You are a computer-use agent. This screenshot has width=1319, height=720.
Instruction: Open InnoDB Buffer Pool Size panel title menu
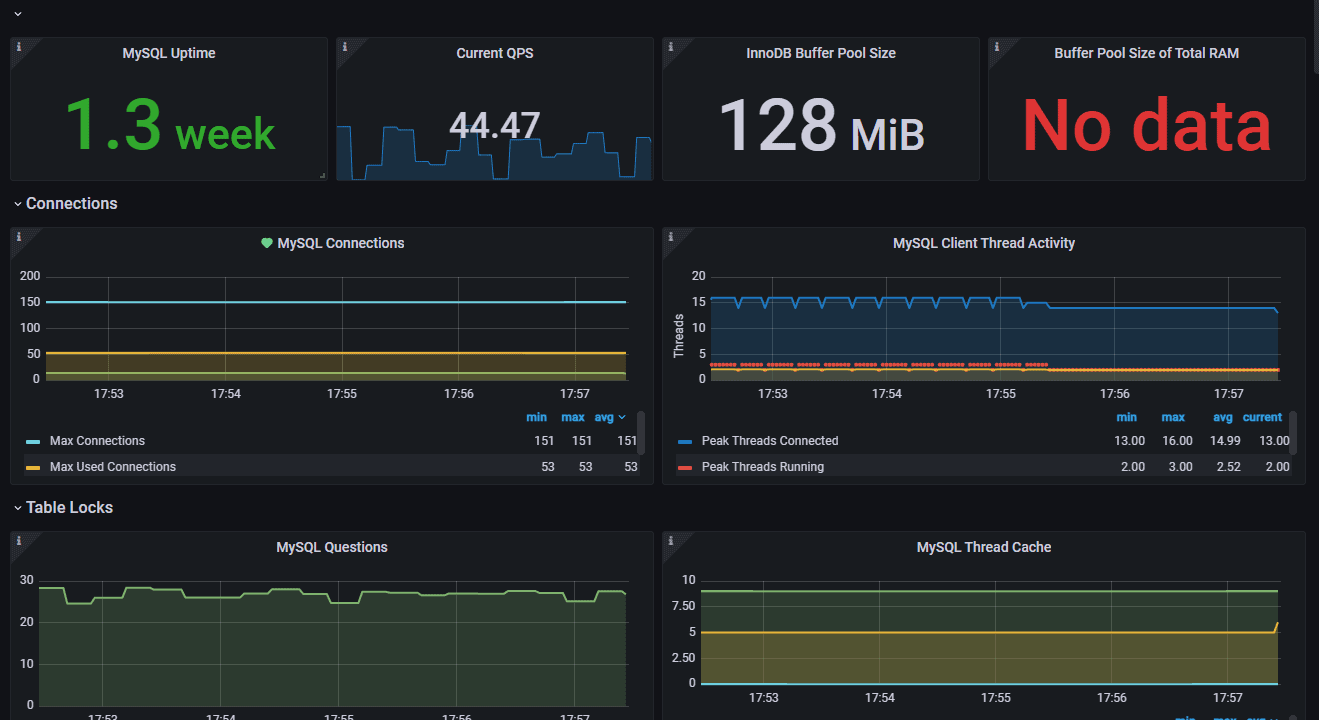coord(821,53)
